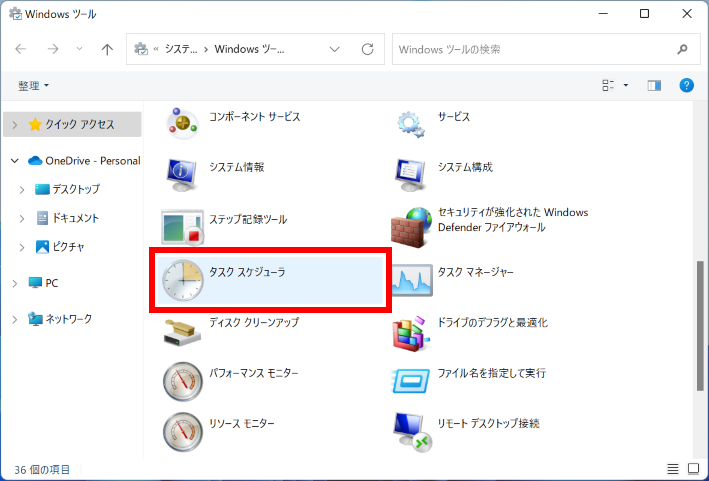
Task: Expand the クイック アクセス tree node
Action: pos(14,124)
